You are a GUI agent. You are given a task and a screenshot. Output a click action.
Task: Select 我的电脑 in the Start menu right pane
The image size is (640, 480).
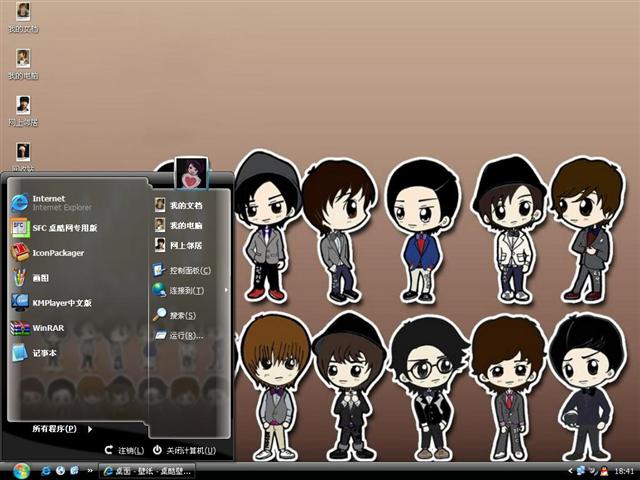tap(178, 225)
